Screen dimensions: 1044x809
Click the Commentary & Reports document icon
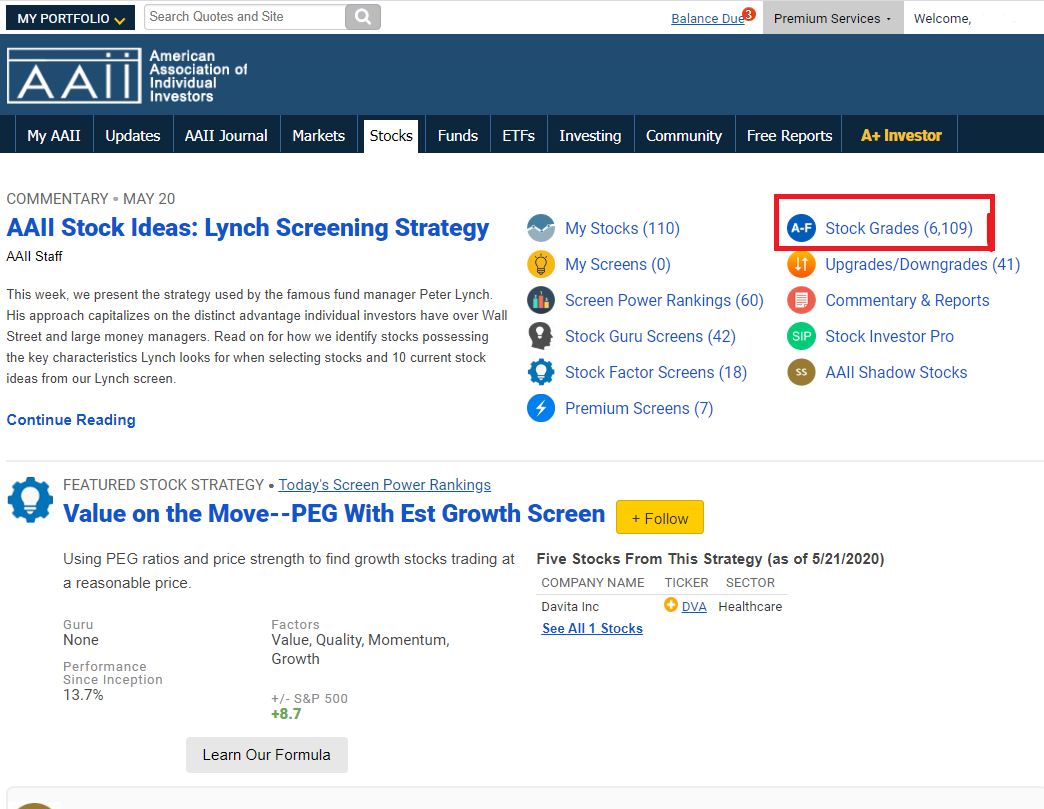tap(801, 300)
